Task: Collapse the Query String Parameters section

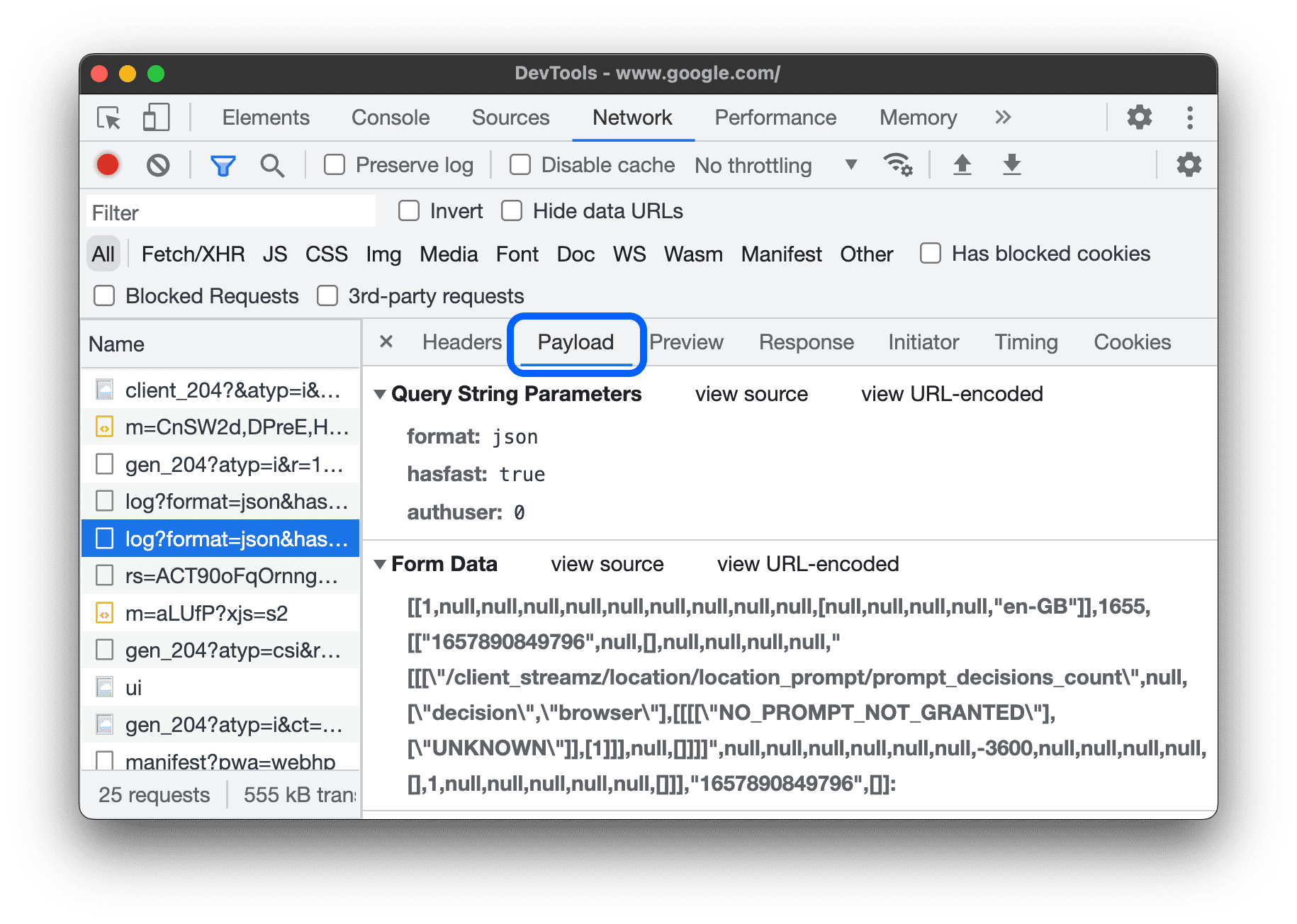Action: tap(381, 395)
